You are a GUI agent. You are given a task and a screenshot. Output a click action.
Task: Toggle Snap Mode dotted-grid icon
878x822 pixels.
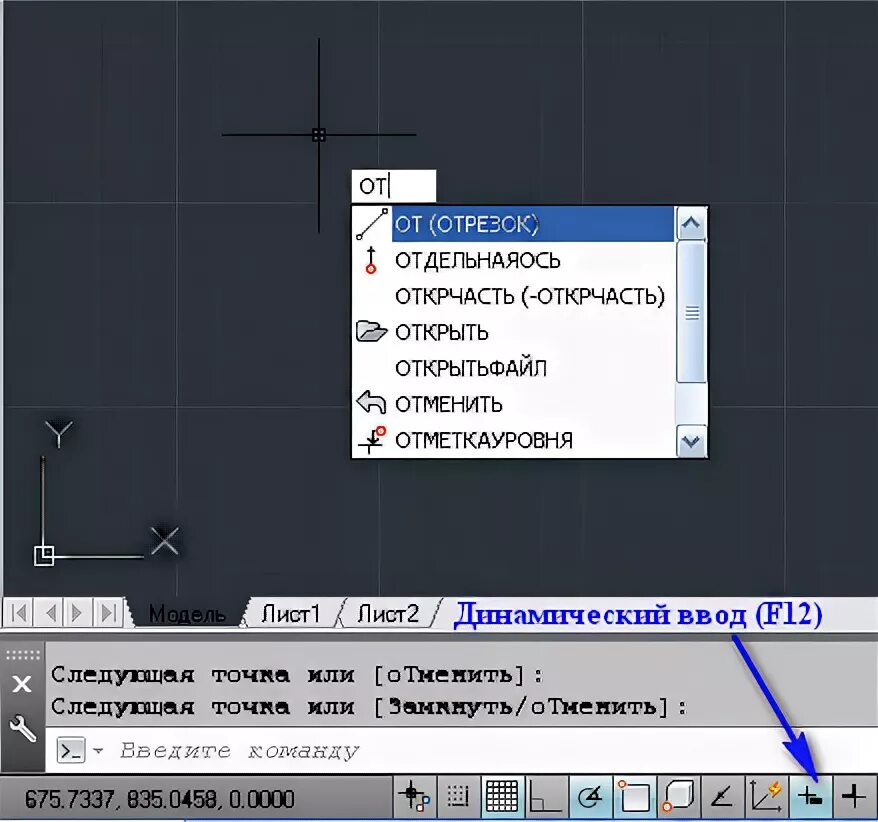click(x=459, y=797)
